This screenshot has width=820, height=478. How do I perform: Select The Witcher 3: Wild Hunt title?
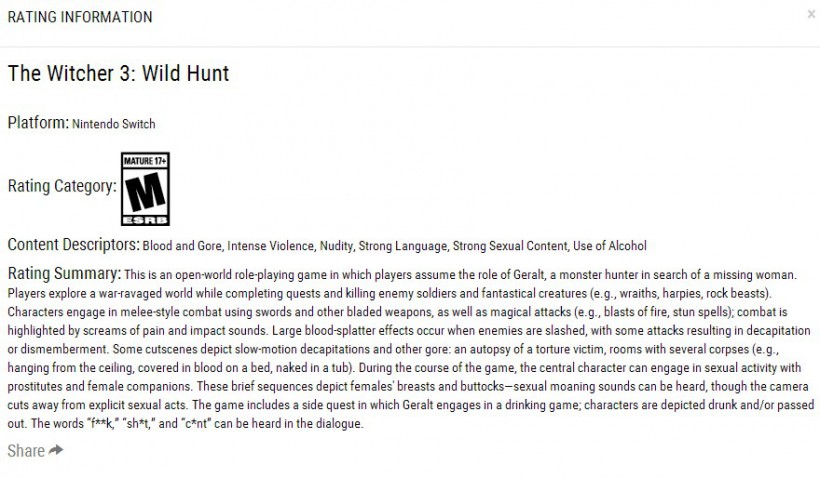click(x=118, y=73)
